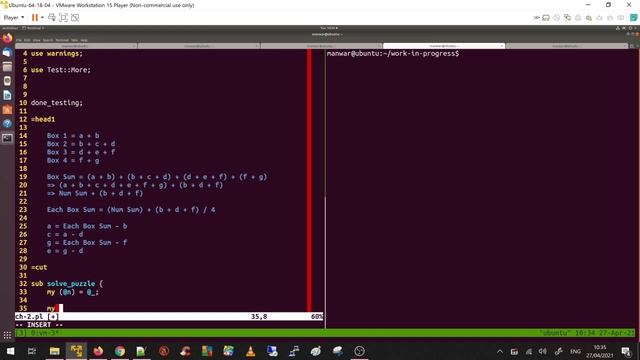Click the network adapter icon in VMware toolbar
The image size is (640, 360).
567,18
